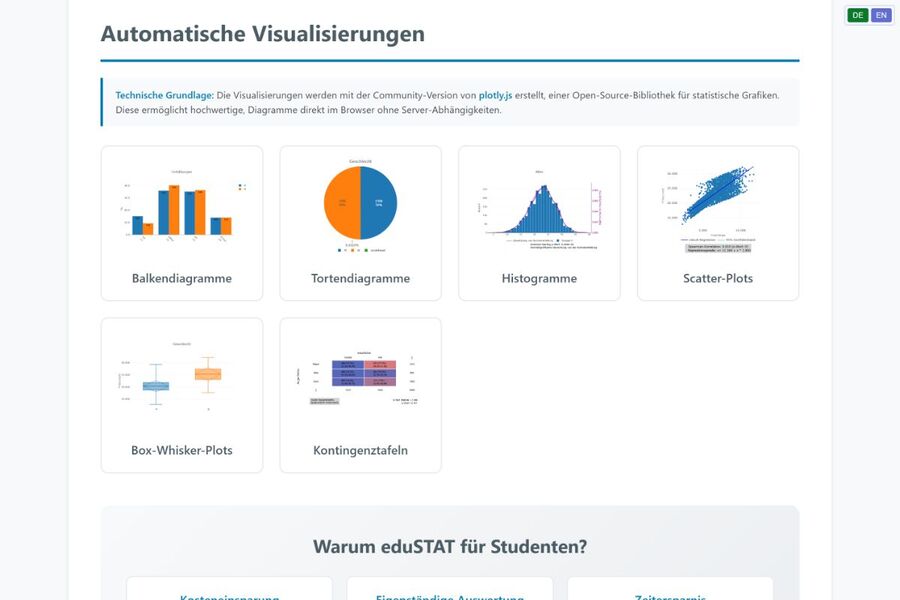Image resolution: width=900 pixels, height=600 pixels.
Task: Click the blue half of the pie chart
Action: 379,203
